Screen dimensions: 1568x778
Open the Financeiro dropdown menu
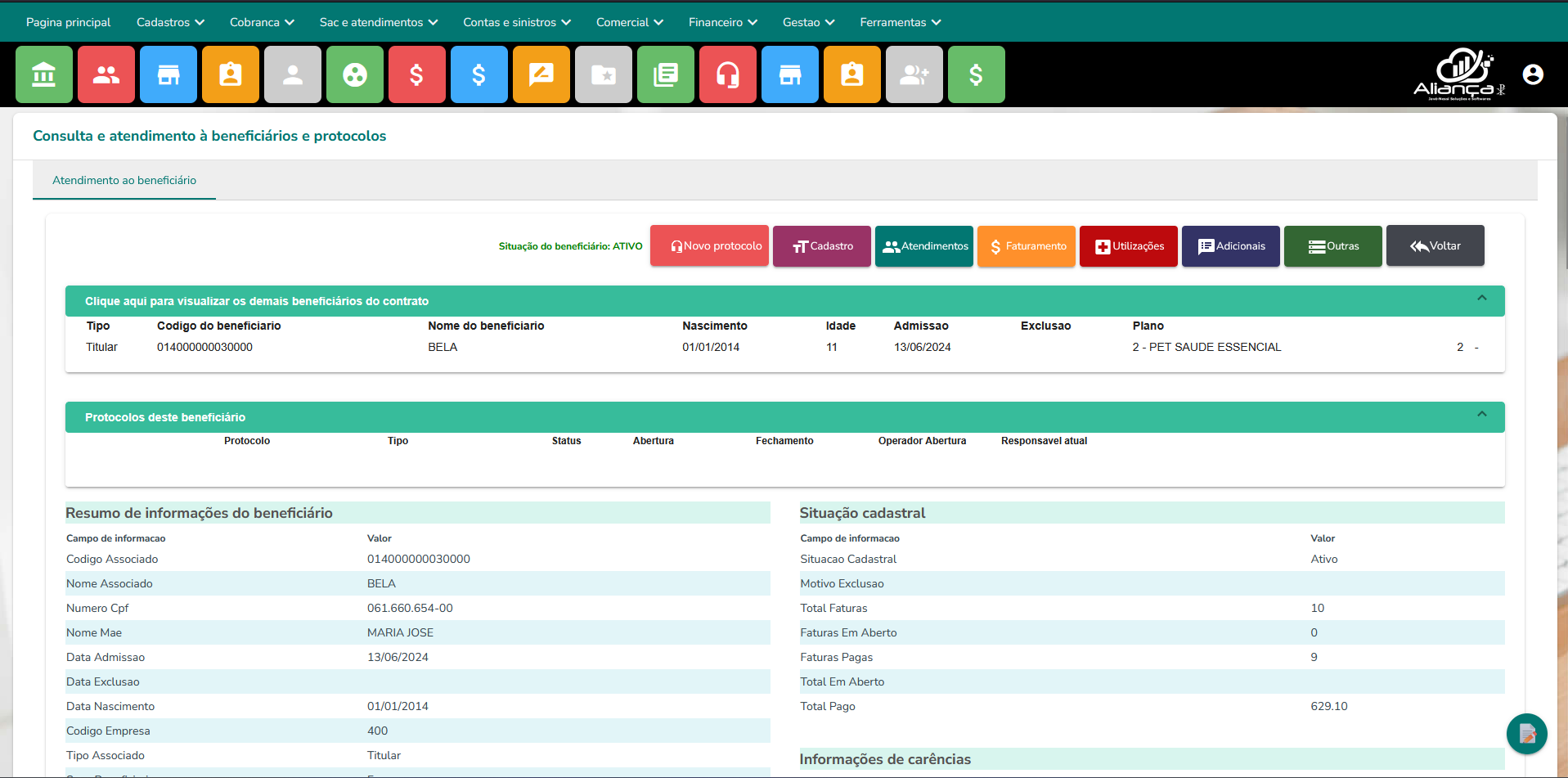(722, 22)
